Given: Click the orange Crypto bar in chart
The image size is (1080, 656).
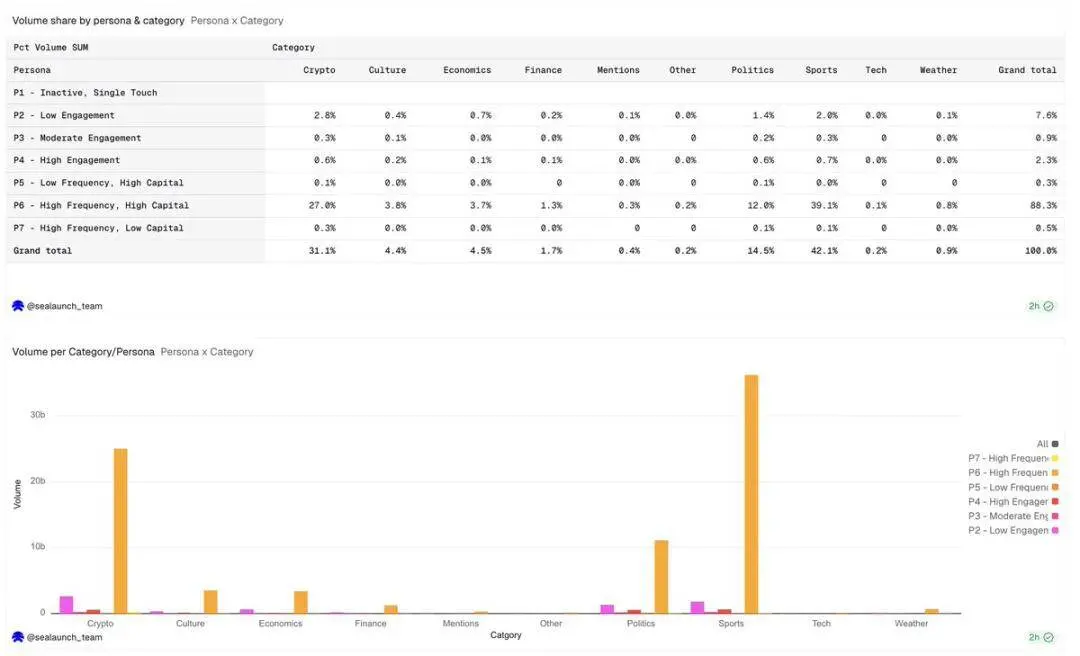Looking at the screenshot, I should coord(121,531).
